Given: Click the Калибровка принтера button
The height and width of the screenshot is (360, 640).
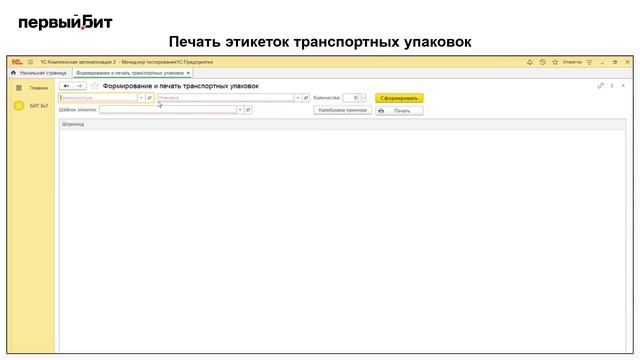Looking at the screenshot, I should tap(342, 110).
